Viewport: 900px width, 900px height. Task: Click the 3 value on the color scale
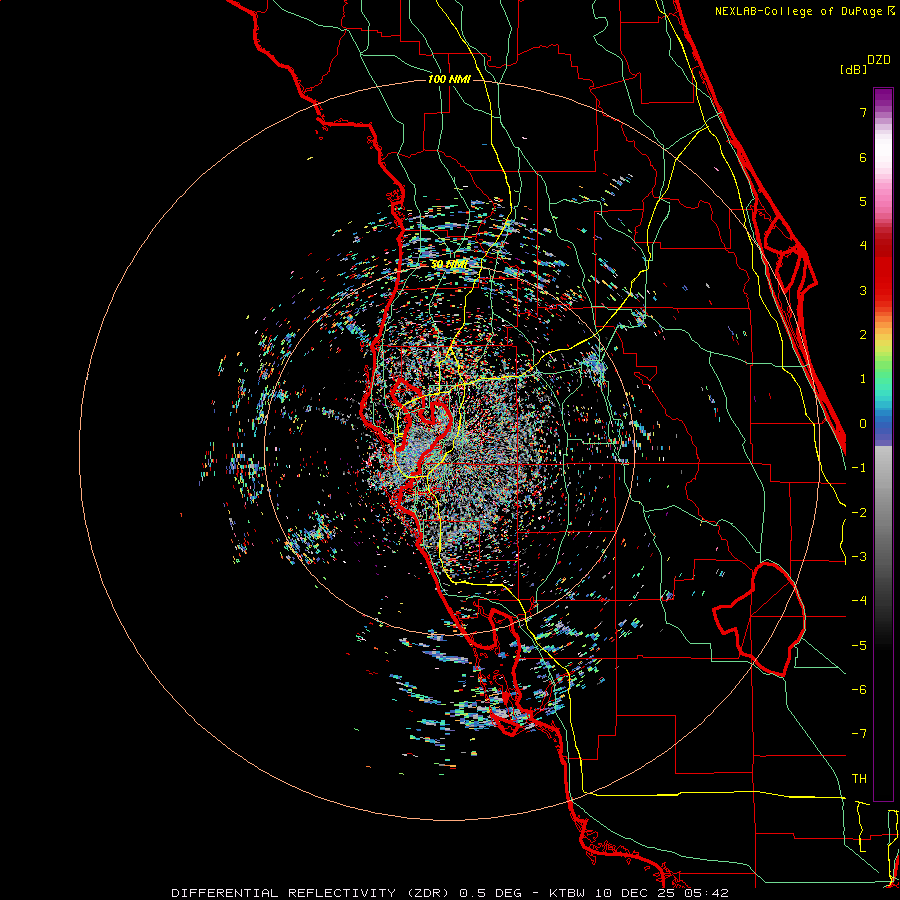pos(863,290)
